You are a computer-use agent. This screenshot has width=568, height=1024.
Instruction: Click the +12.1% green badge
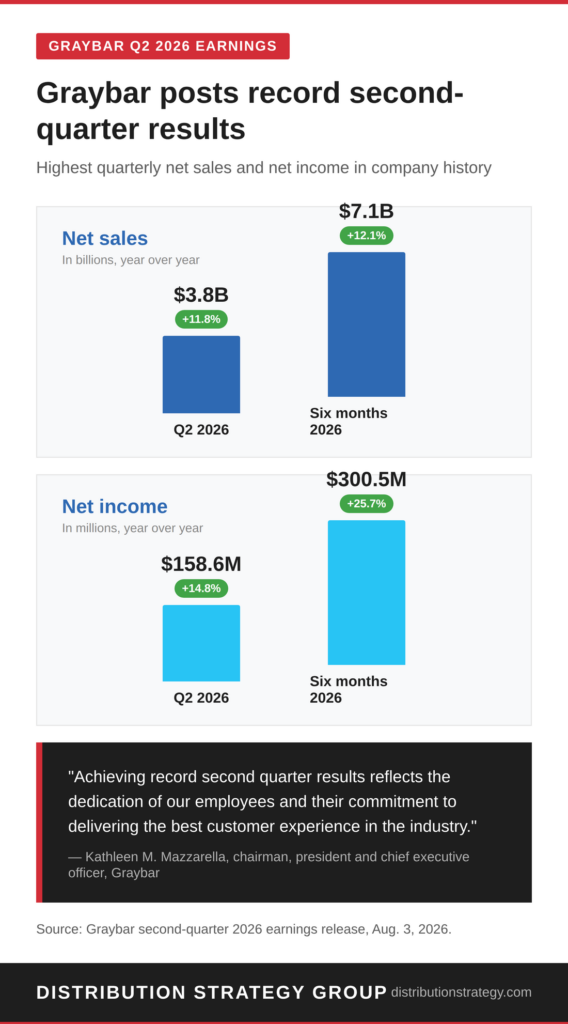(366, 235)
